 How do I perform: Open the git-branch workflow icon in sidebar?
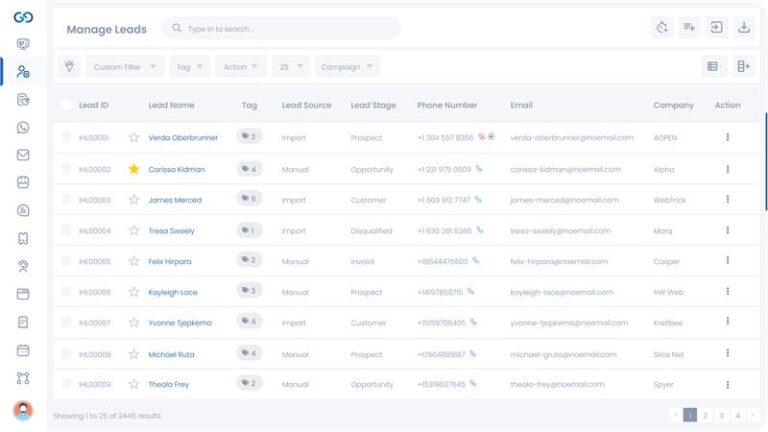(x=23, y=378)
